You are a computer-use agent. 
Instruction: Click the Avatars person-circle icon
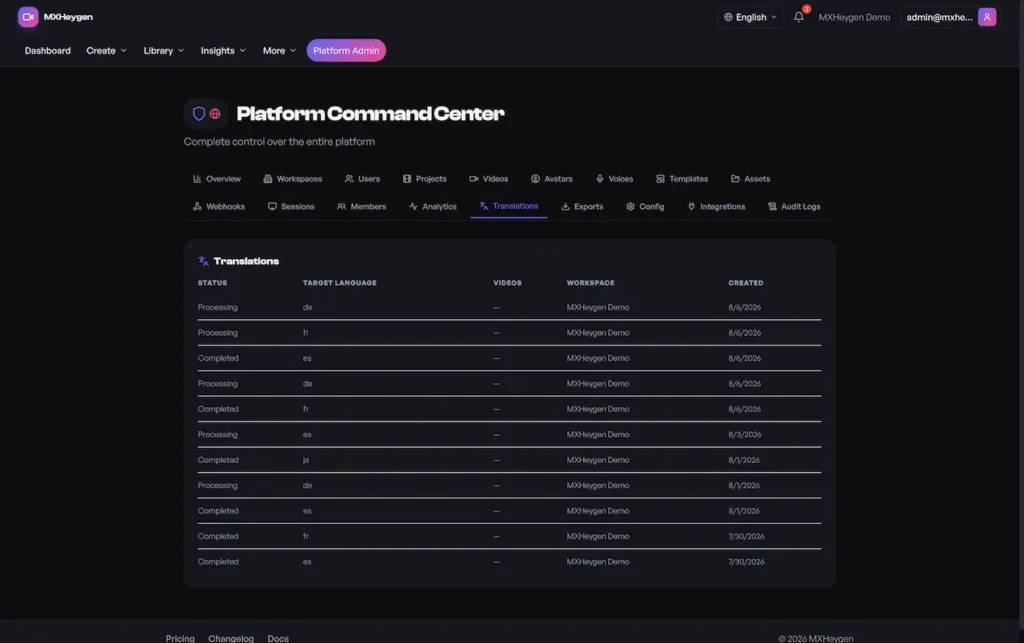536,179
